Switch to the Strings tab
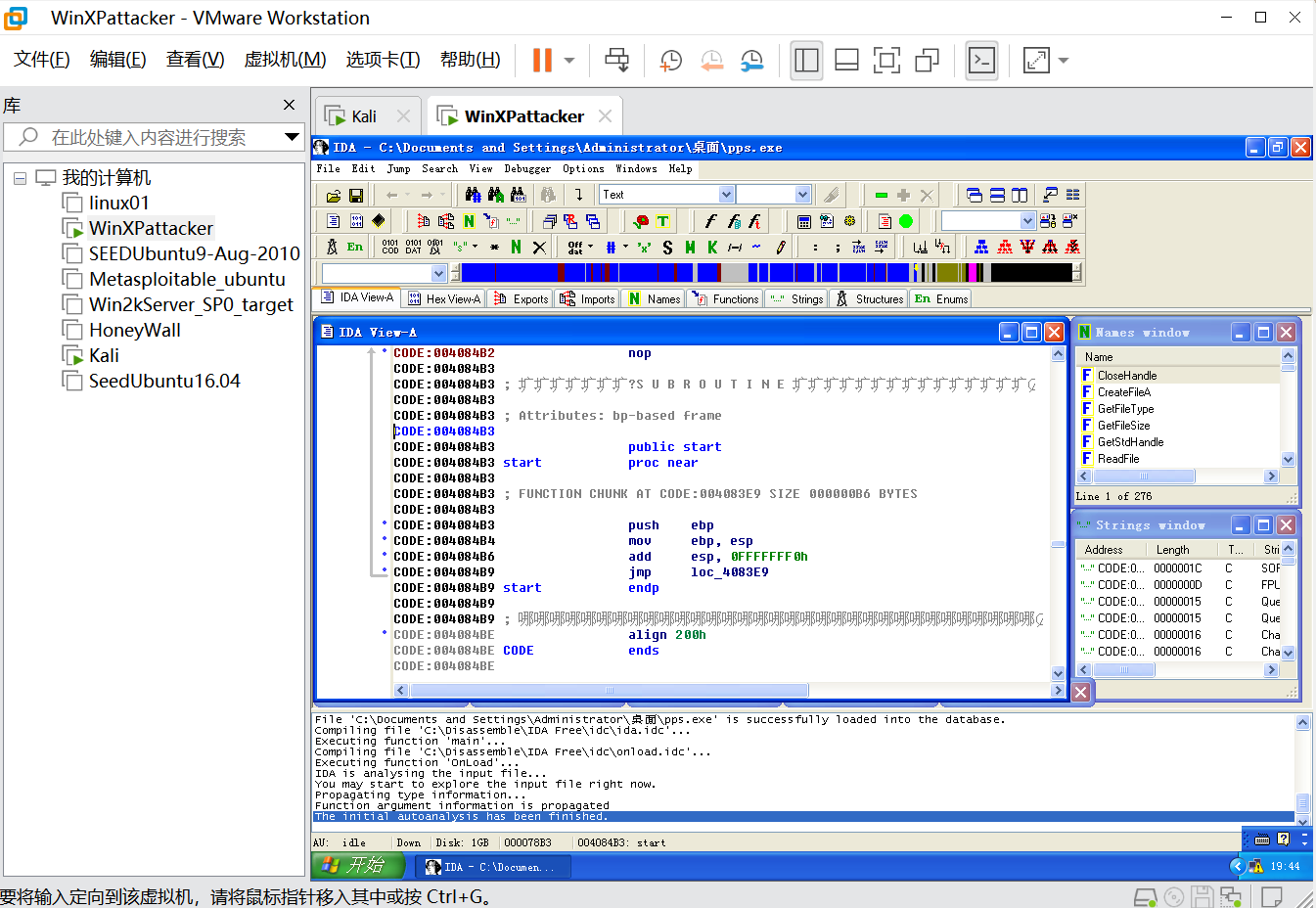This screenshot has height=908, width=1316. 796,298
